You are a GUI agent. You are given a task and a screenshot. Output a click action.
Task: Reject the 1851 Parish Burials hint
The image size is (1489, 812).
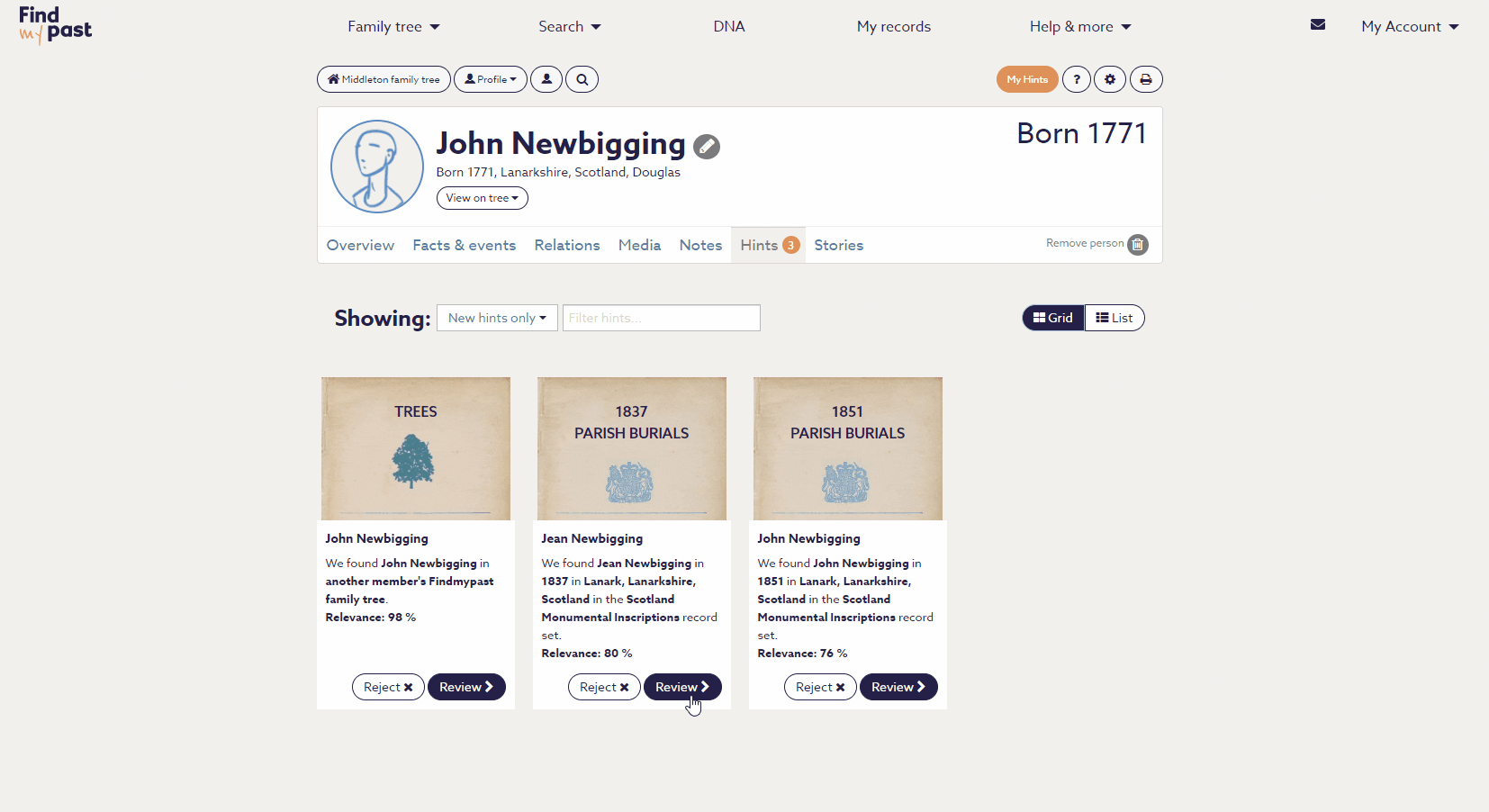click(x=820, y=687)
